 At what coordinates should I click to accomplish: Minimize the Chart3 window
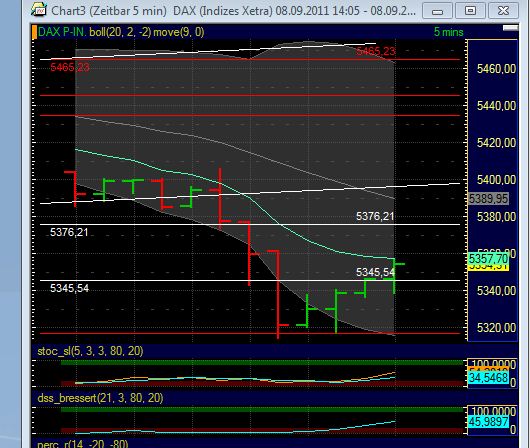pyautogui.click(x=437, y=11)
